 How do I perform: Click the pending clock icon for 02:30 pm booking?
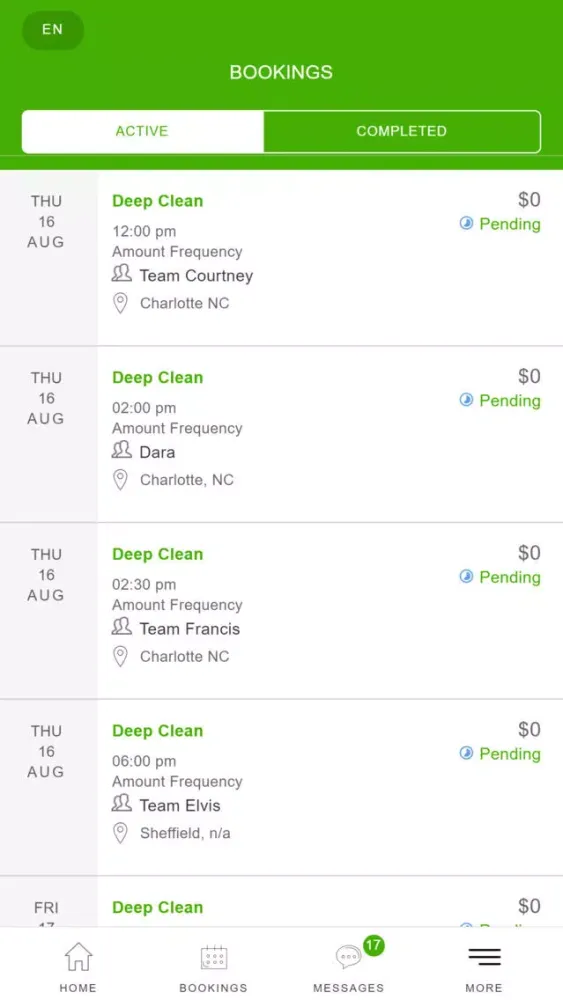tap(467, 577)
